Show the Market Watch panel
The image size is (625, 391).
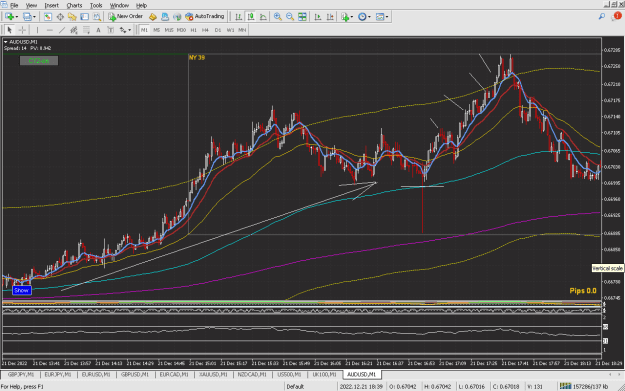[x=47, y=17]
